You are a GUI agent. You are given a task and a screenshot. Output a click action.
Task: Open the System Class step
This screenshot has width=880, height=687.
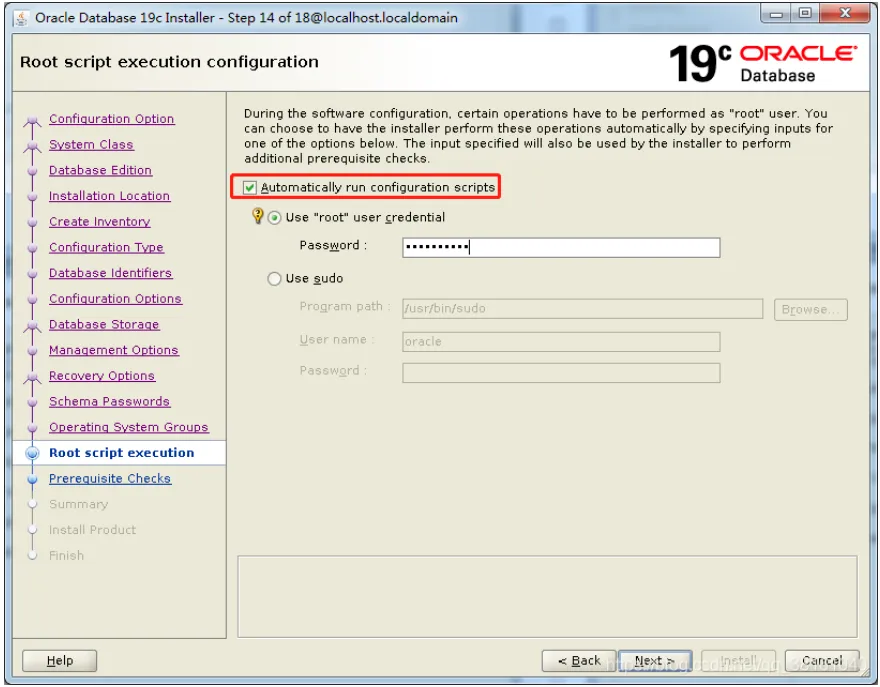click(x=91, y=145)
